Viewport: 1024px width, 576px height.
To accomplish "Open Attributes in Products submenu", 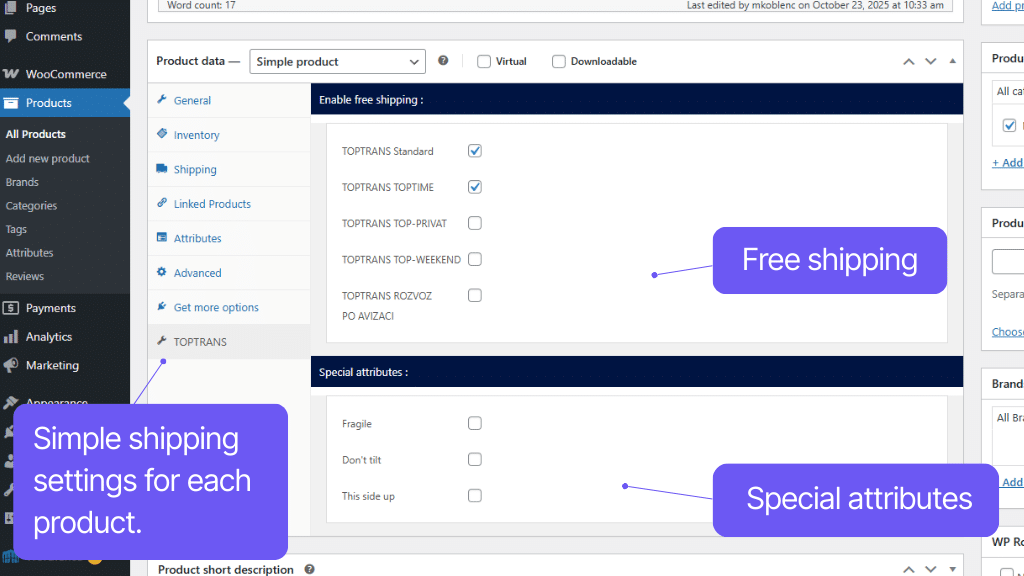I will 29,252.
